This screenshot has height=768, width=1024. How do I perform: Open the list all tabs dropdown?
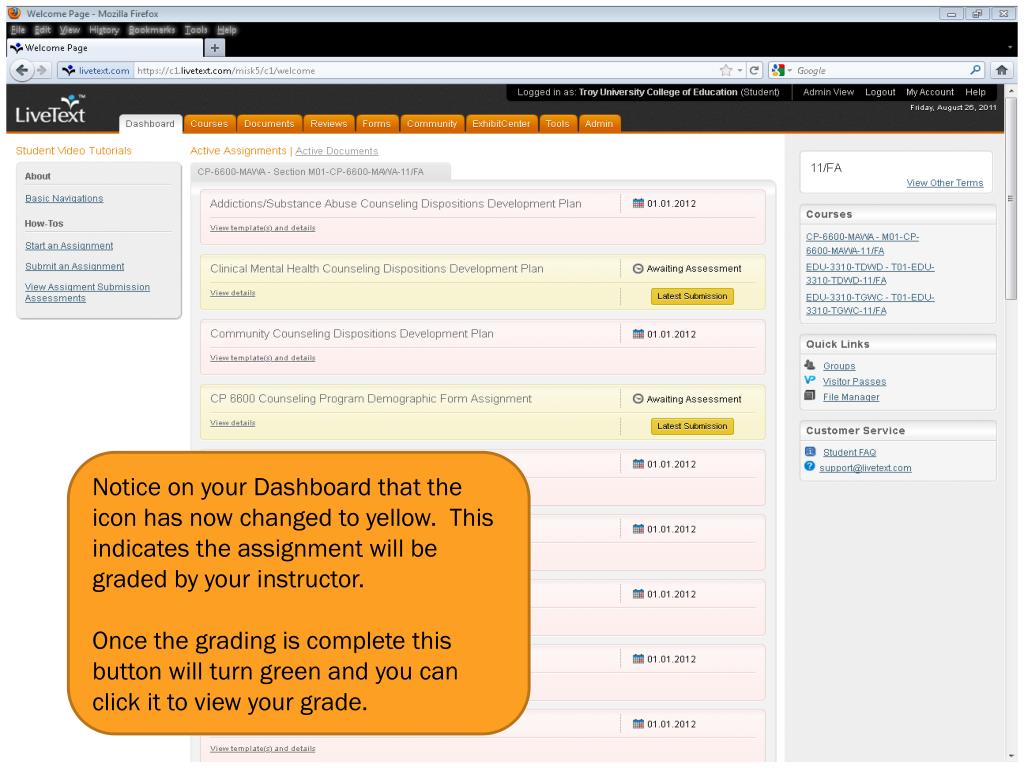pyautogui.click(x=1010, y=48)
